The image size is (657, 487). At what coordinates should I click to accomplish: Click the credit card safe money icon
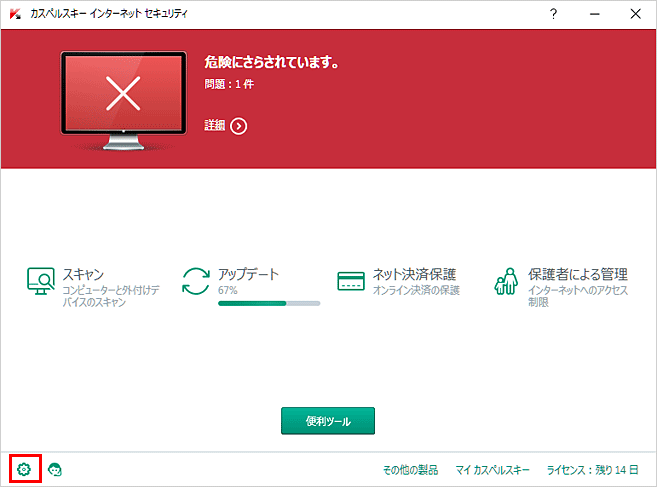(351, 281)
